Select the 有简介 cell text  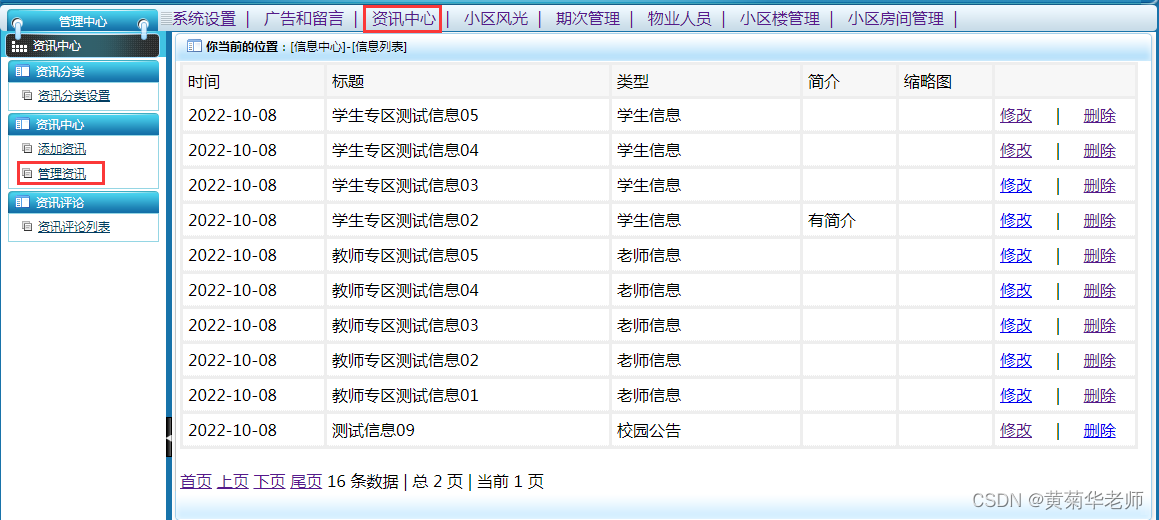[832, 220]
